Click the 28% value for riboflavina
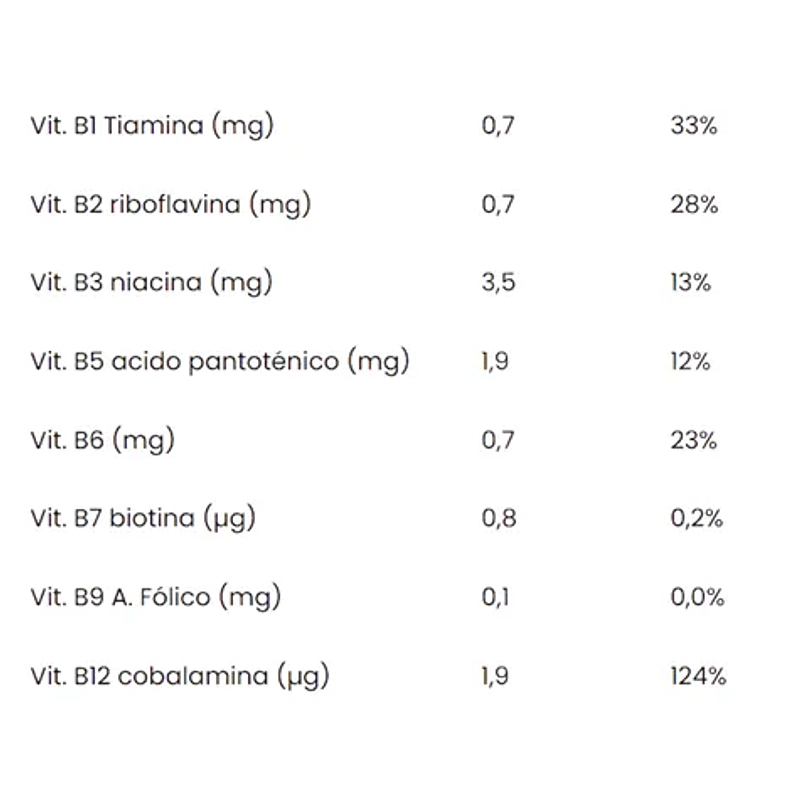 click(694, 205)
